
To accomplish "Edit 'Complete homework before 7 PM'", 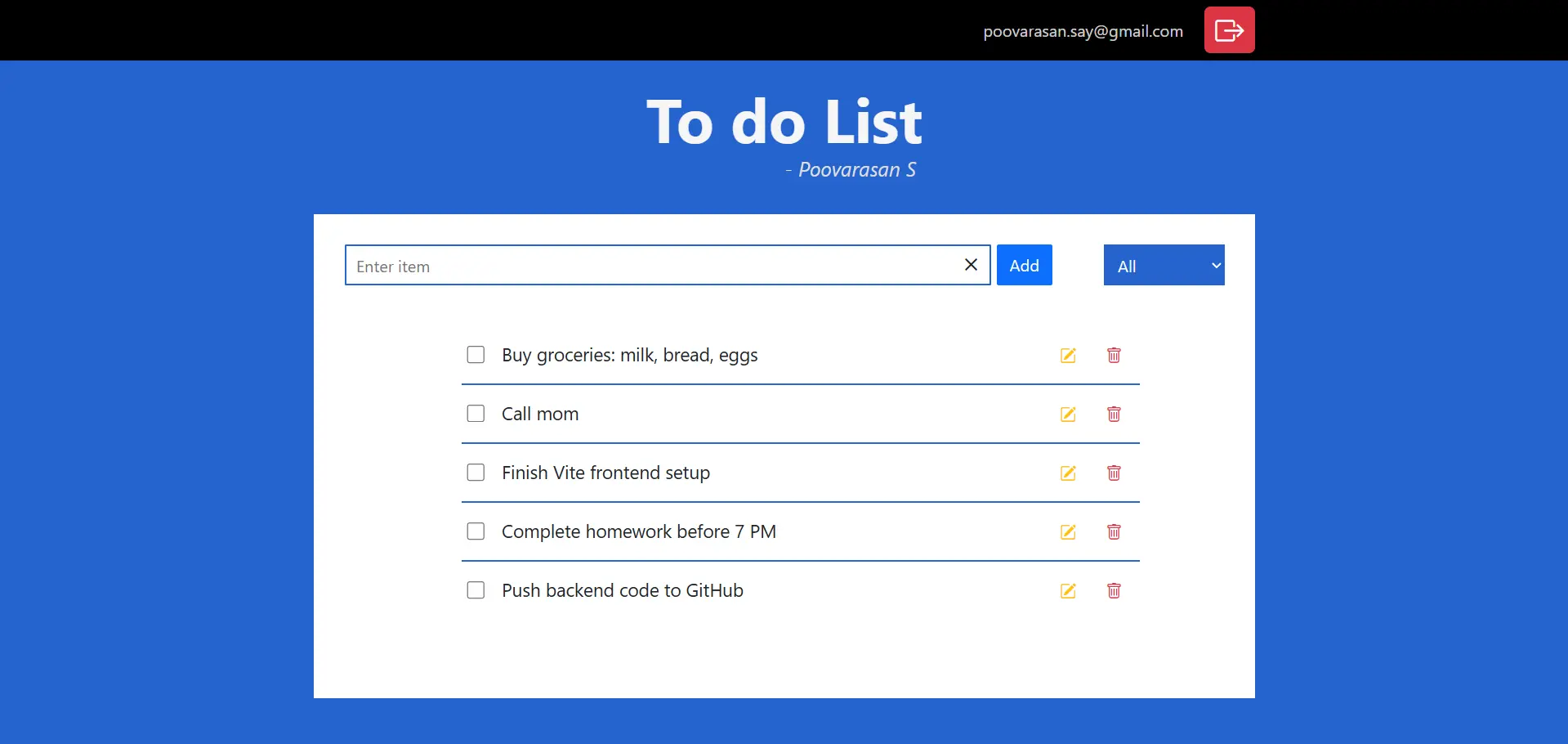I will pos(1068,532).
